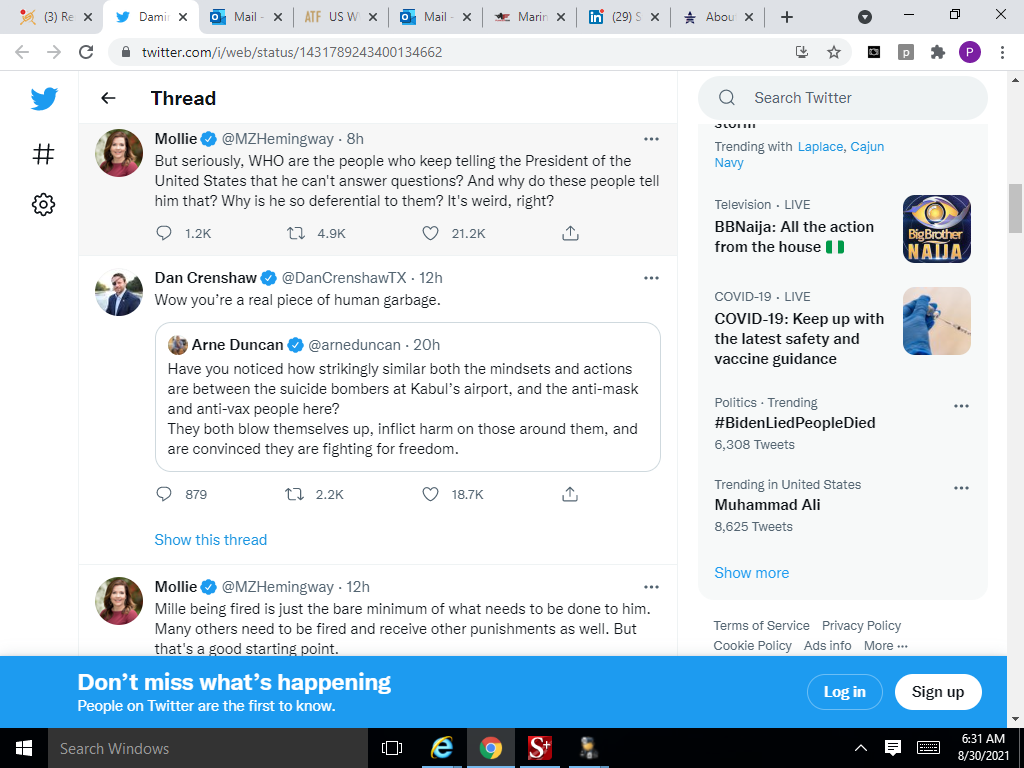Bookmark this page with the star icon
Image resolution: width=1024 pixels, height=768 pixels.
coord(834,52)
